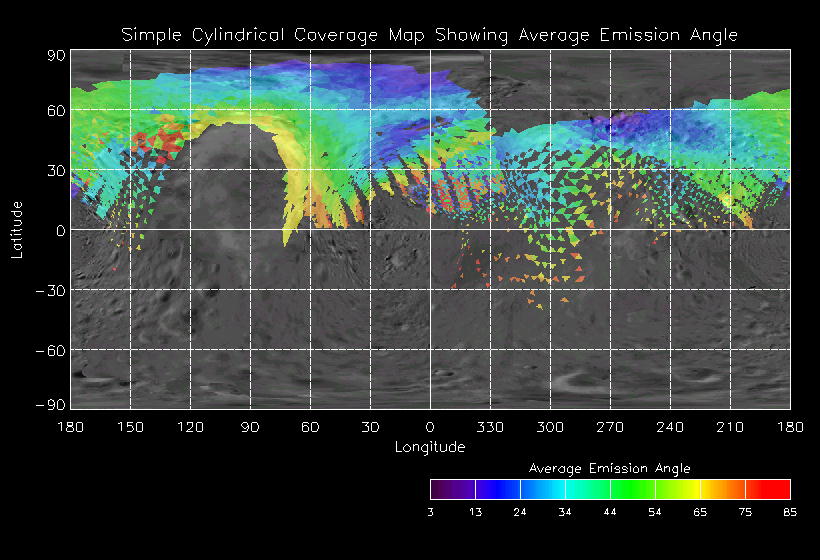Click the -90 latitude tick label
Screen dimensions: 820x560
coord(50,404)
